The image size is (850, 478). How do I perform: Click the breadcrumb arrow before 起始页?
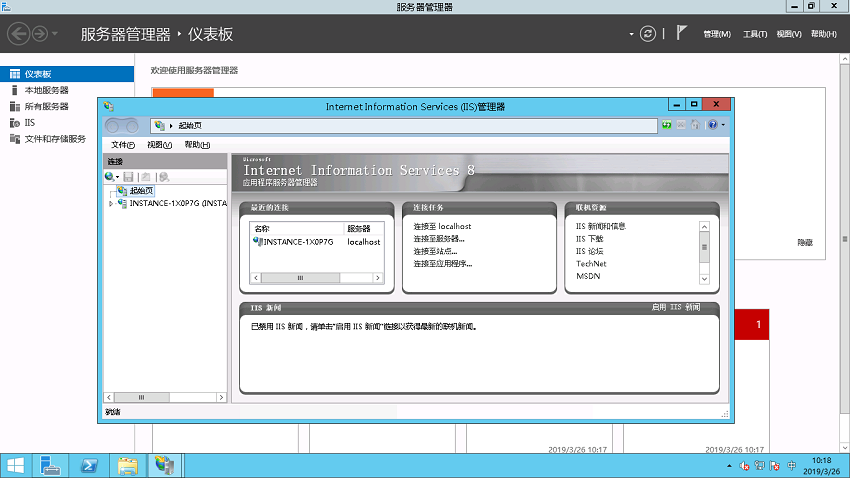171,126
